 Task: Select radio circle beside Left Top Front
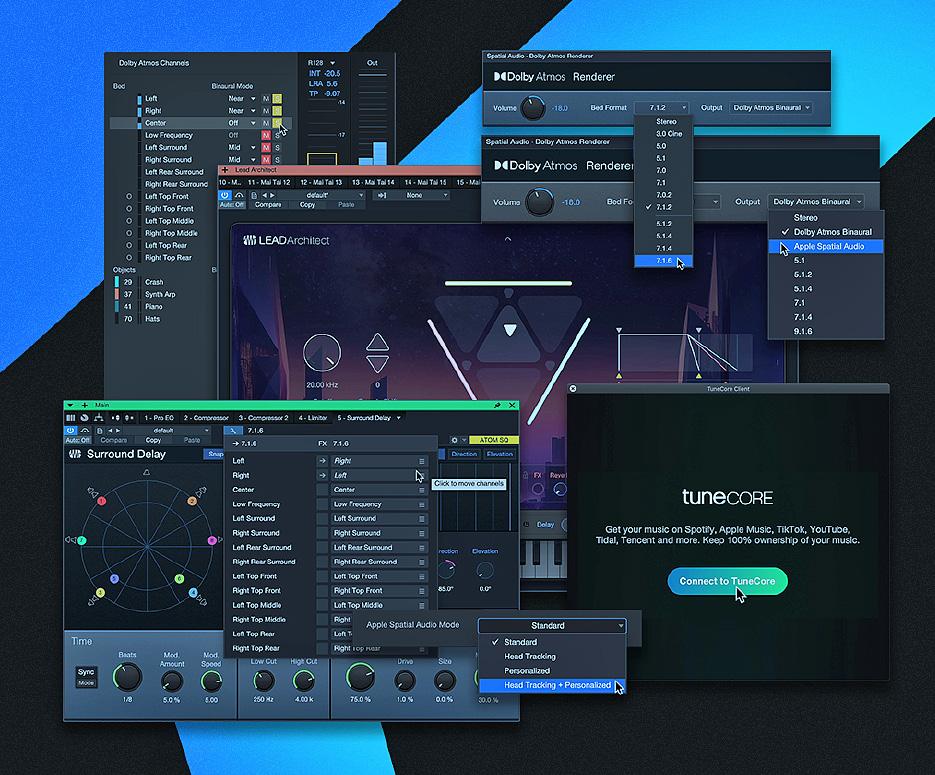(129, 196)
